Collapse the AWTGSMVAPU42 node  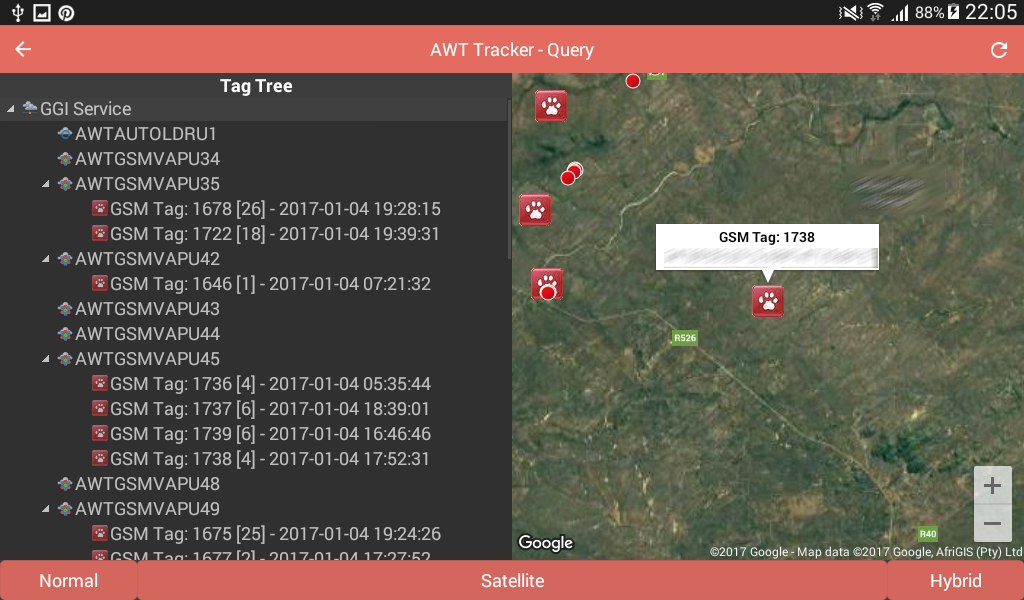coord(46,259)
